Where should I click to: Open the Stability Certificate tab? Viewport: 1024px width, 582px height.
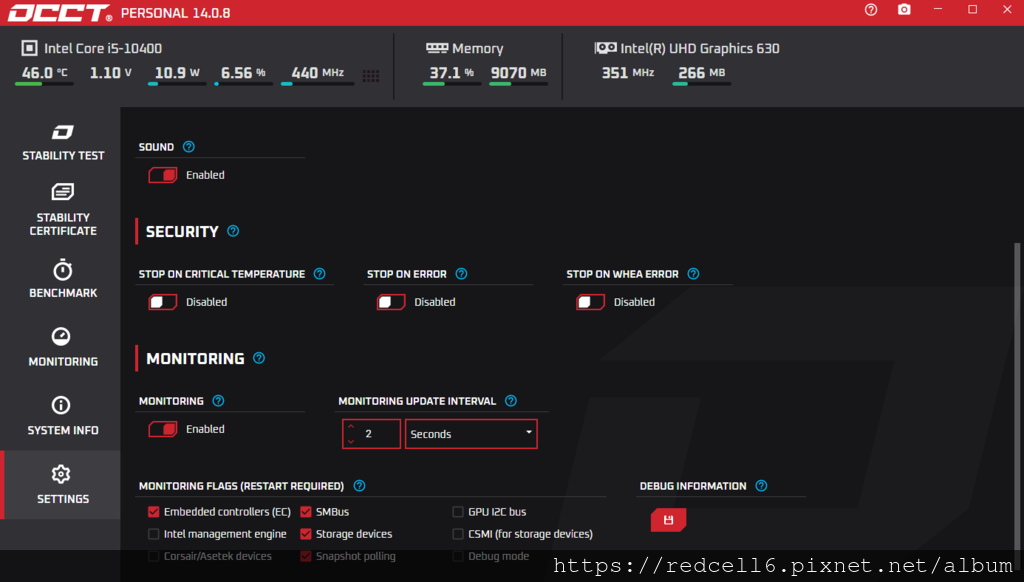[63, 209]
